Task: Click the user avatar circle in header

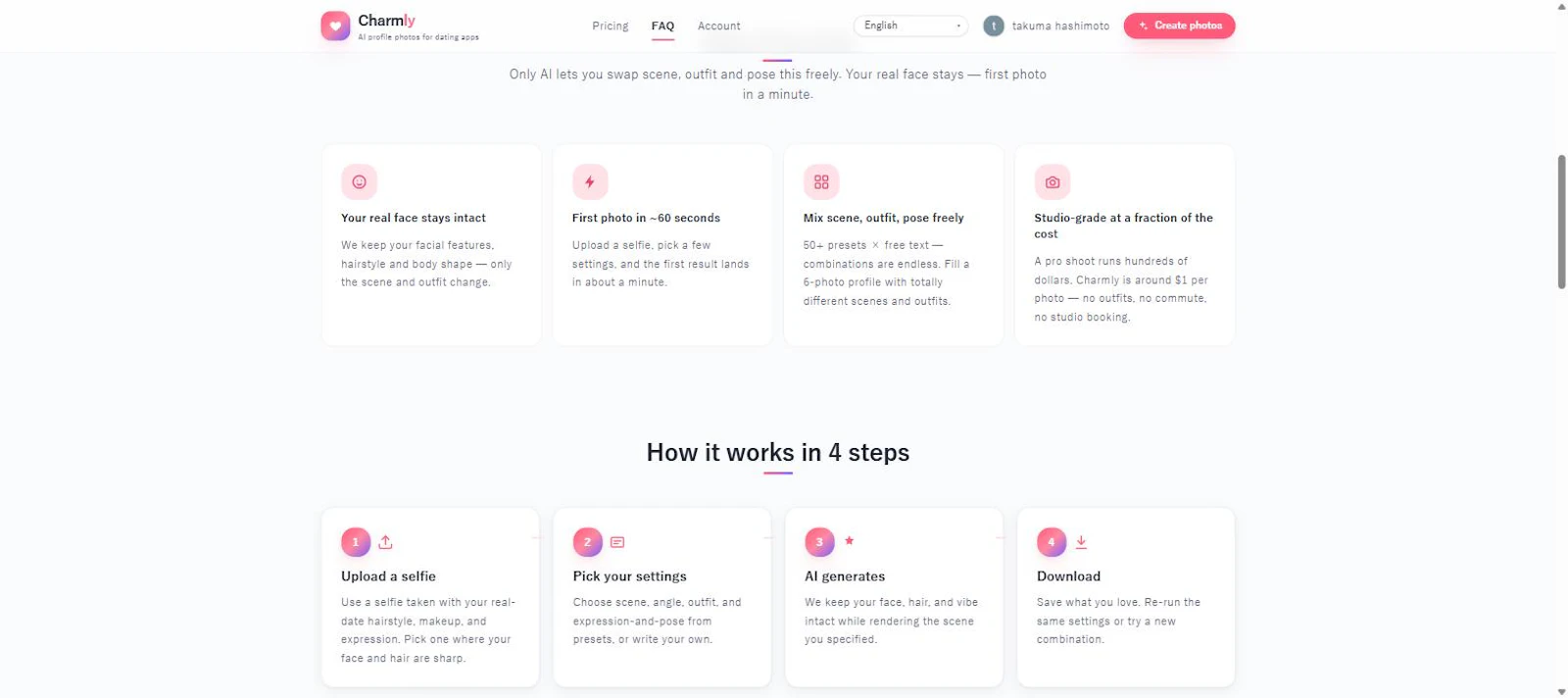Action: tap(994, 26)
